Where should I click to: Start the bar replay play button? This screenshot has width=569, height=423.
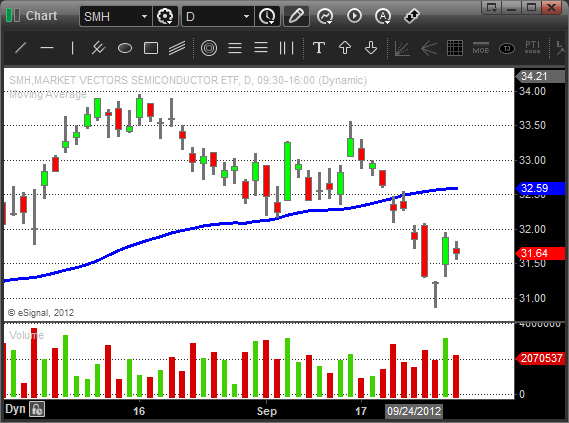(354, 16)
